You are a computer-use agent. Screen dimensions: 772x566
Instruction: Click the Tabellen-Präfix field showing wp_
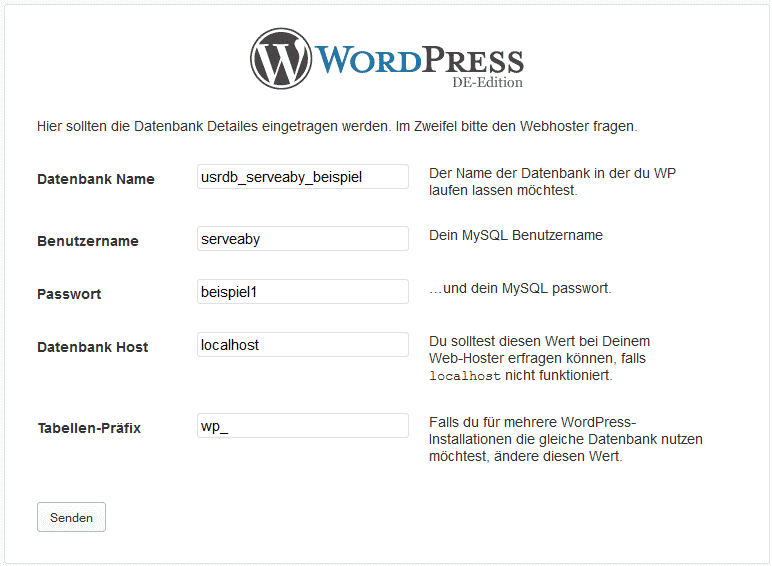tap(303, 426)
